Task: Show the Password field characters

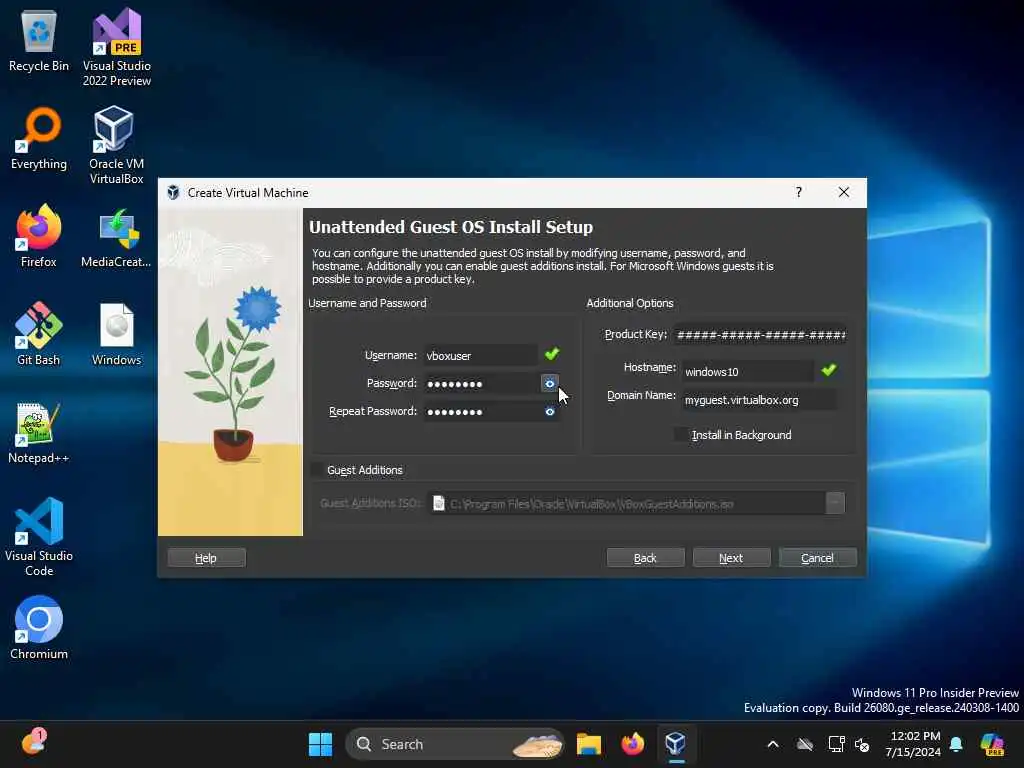Action: pos(550,383)
